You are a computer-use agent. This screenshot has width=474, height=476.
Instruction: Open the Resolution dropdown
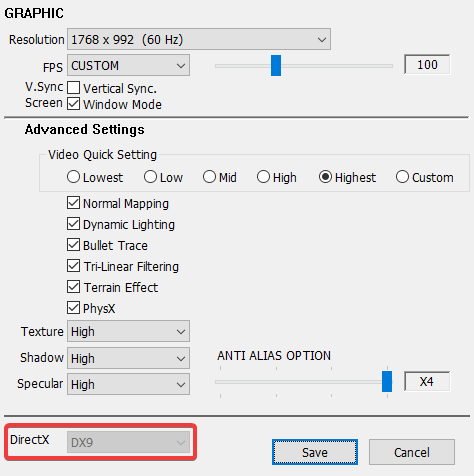199,39
